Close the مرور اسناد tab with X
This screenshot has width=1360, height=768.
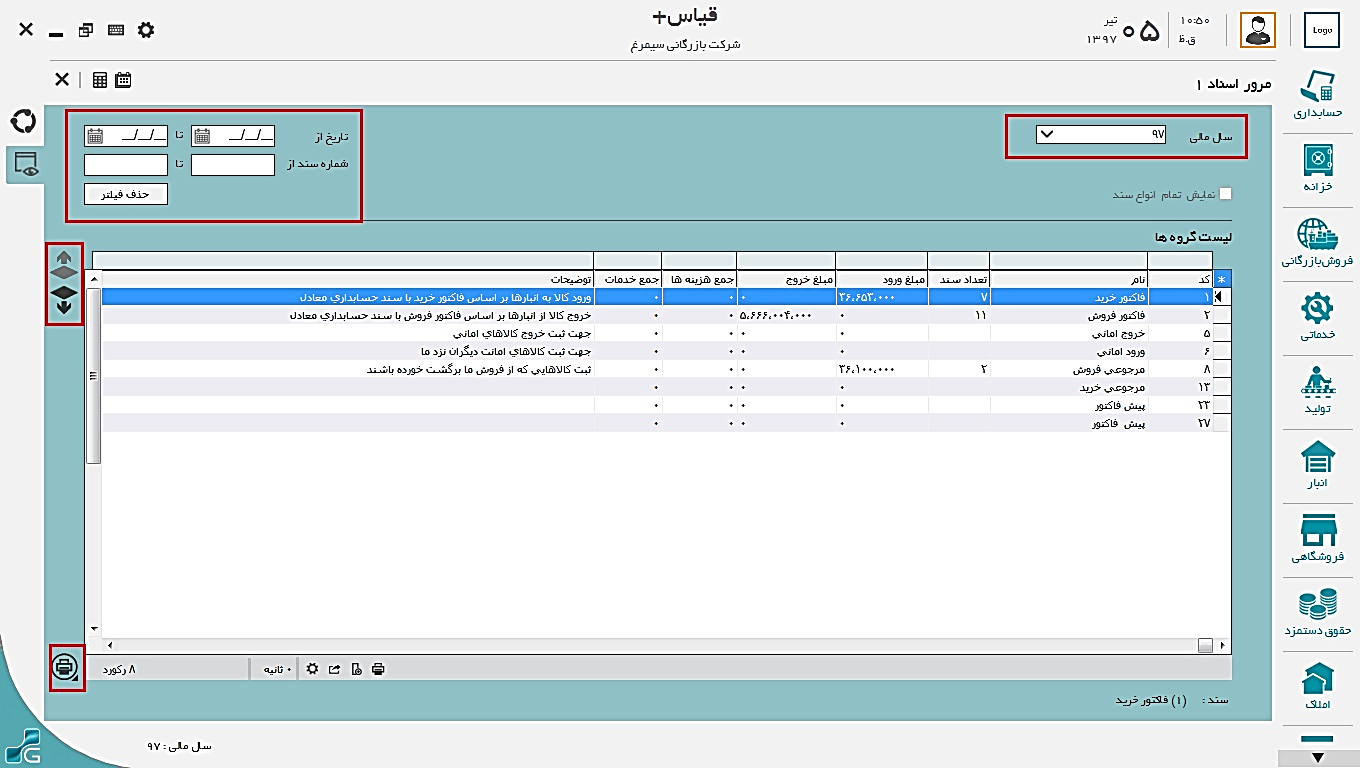pos(62,80)
